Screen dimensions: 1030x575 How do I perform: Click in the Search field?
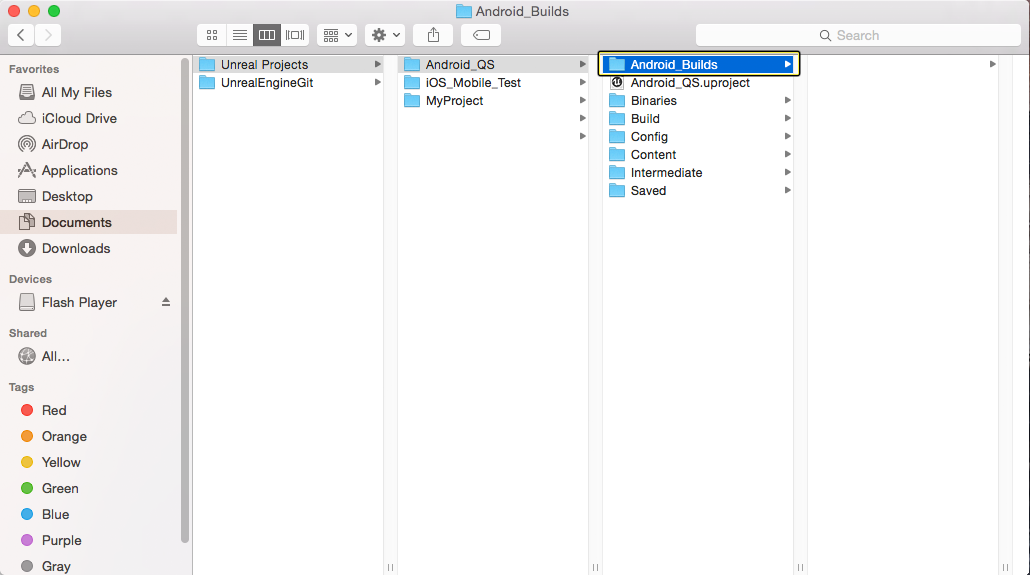pos(858,35)
